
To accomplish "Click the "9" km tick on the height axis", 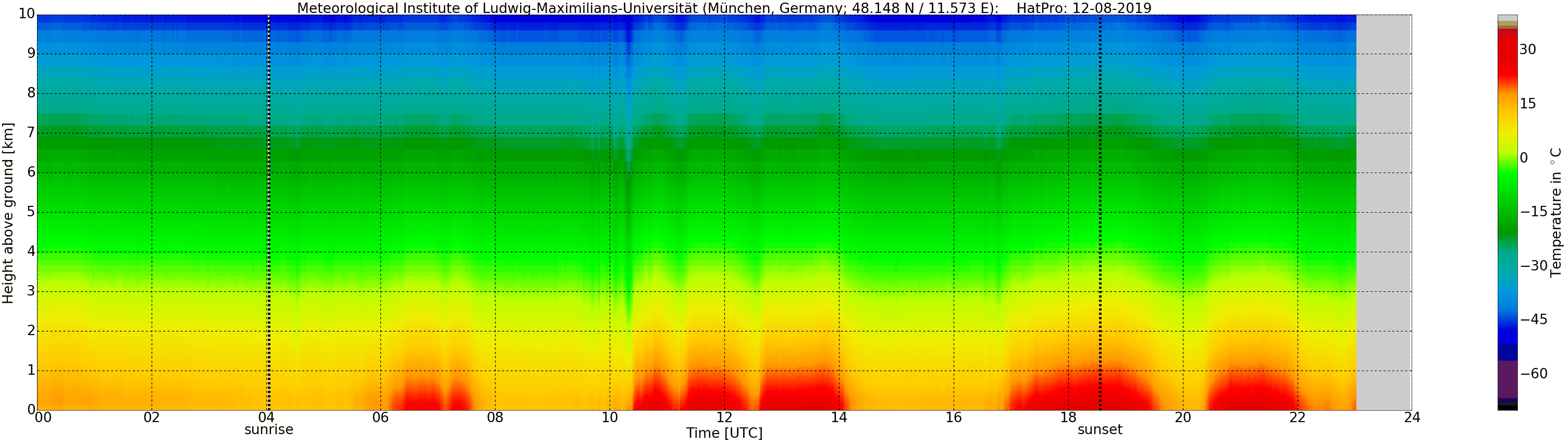I will click(x=31, y=54).
